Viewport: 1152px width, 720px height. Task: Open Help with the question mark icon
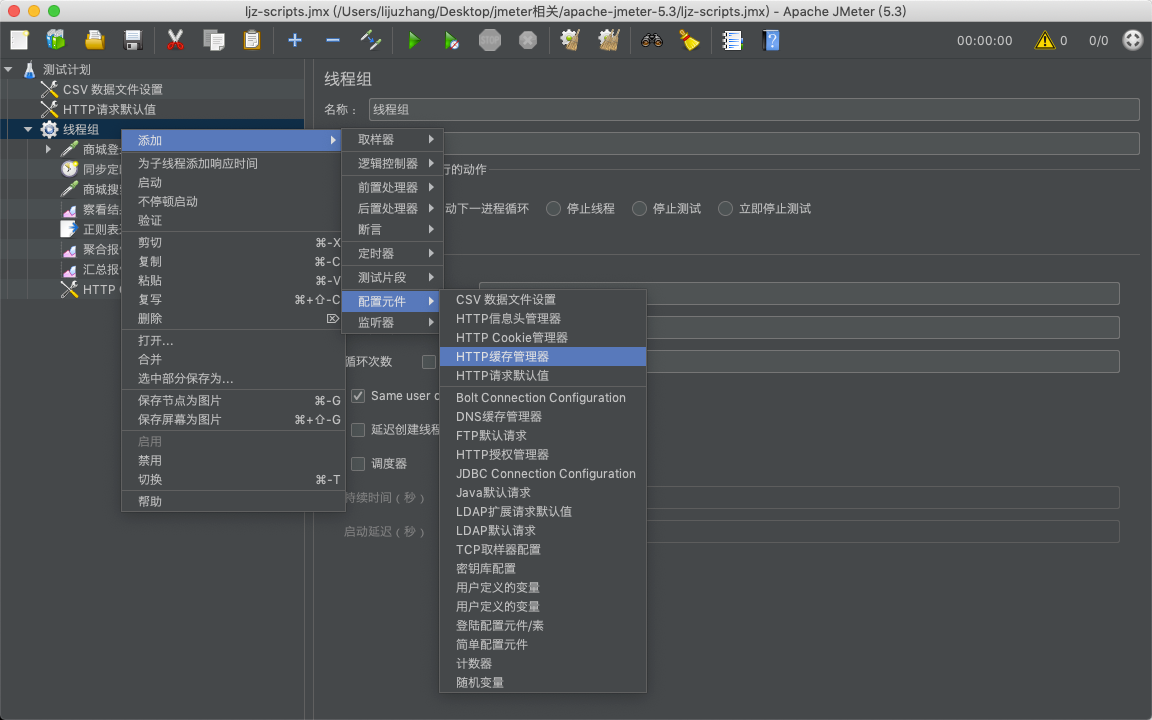(771, 40)
